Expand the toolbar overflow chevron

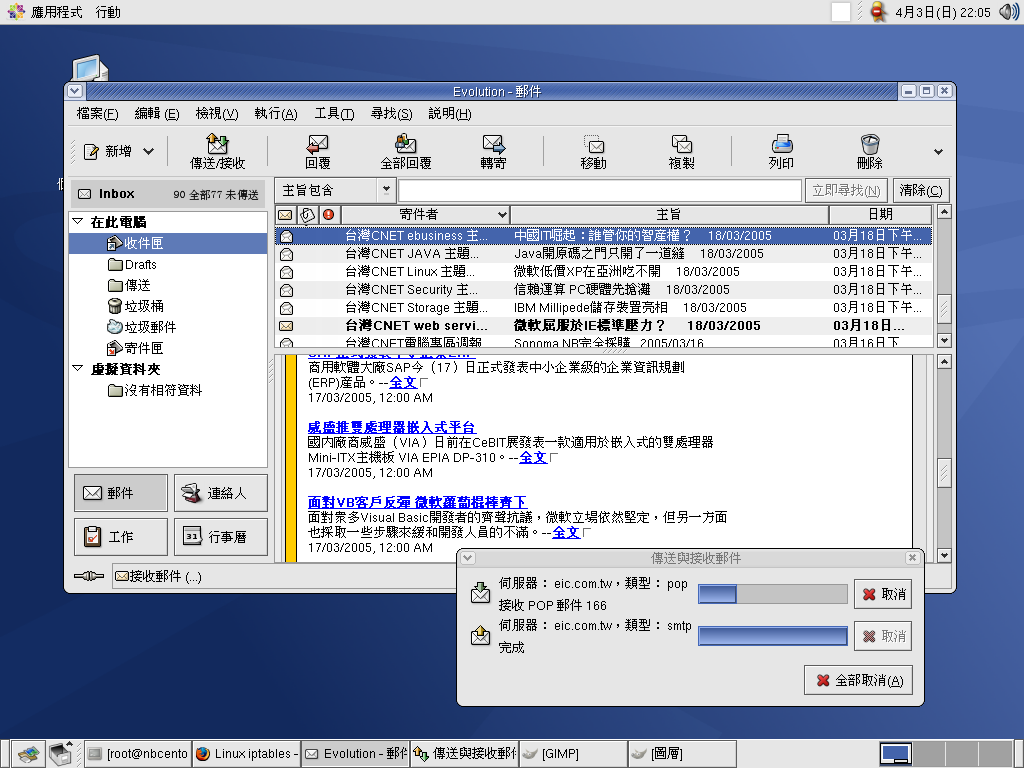pyautogui.click(x=938, y=152)
